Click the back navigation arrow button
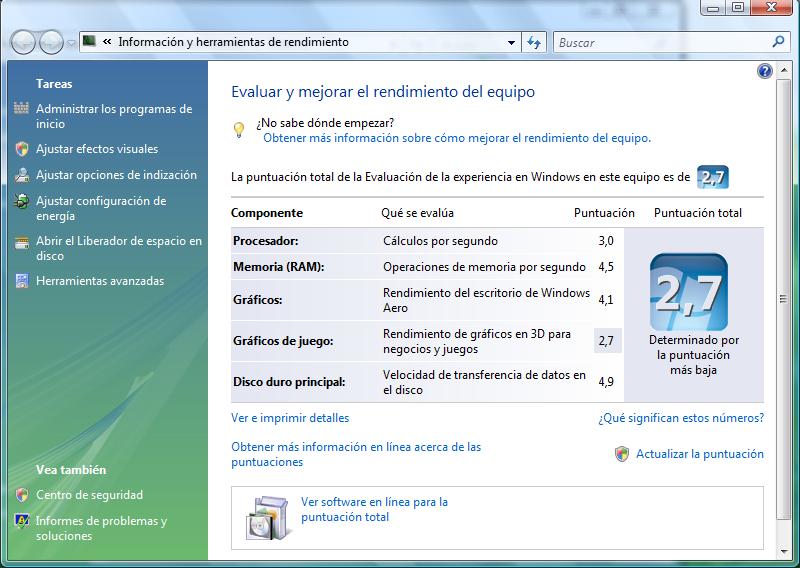Viewport: 800px width, 568px height. [23, 42]
